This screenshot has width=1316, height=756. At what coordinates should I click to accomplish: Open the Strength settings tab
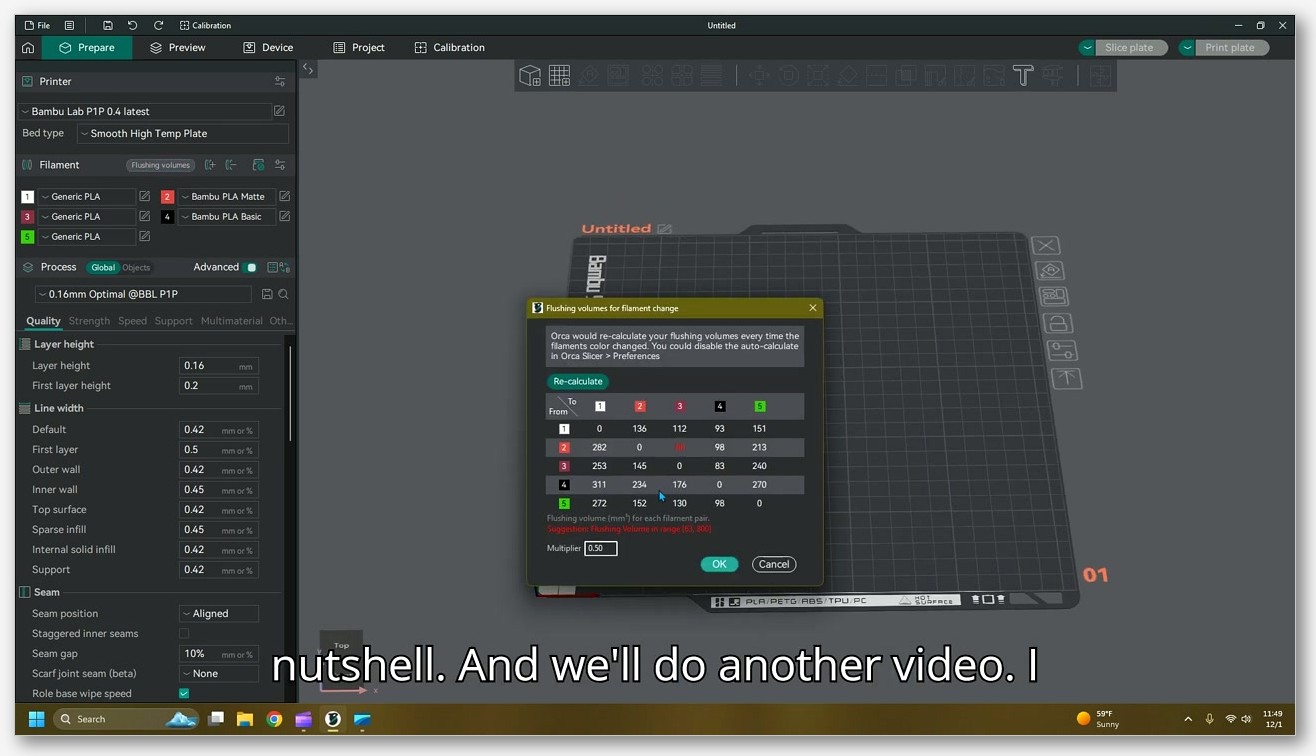pyautogui.click(x=89, y=321)
